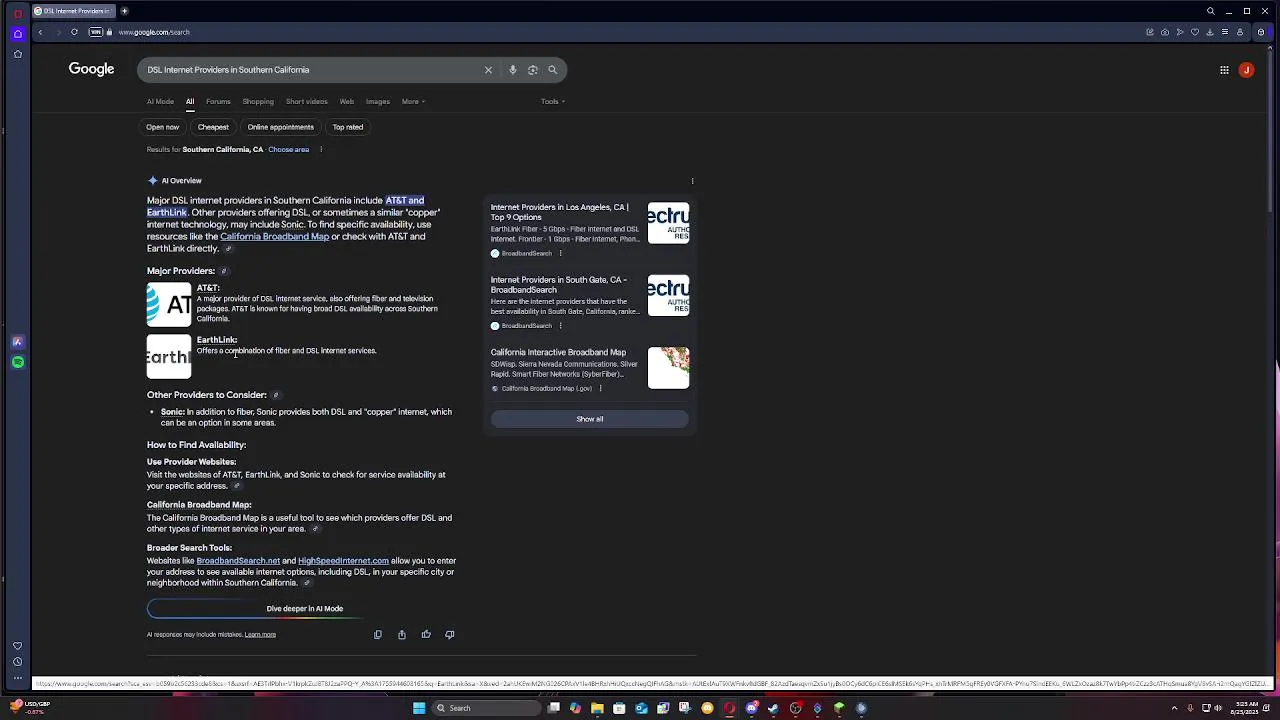Click Choose area link
The image size is (1280, 720).
coord(288,149)
